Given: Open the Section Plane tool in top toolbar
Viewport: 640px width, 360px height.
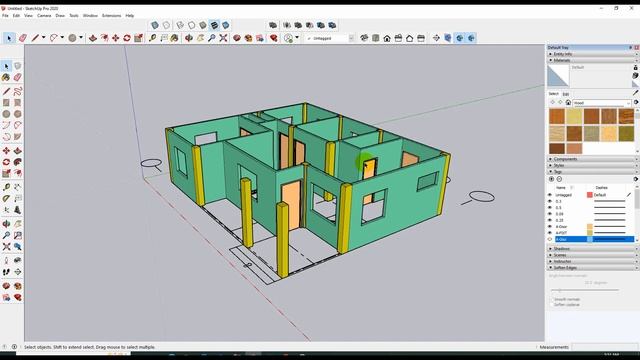Looking at the screenshot, I should pos(436,38).
